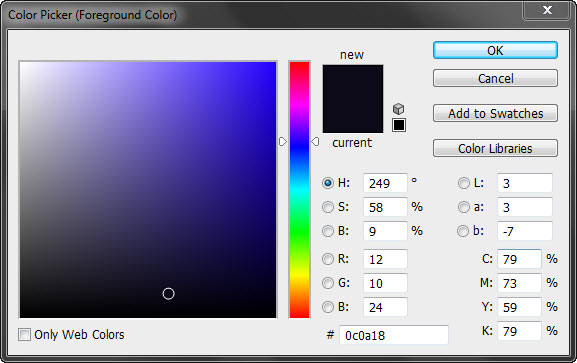Click the H field showing 249

(x=385, y=183)
